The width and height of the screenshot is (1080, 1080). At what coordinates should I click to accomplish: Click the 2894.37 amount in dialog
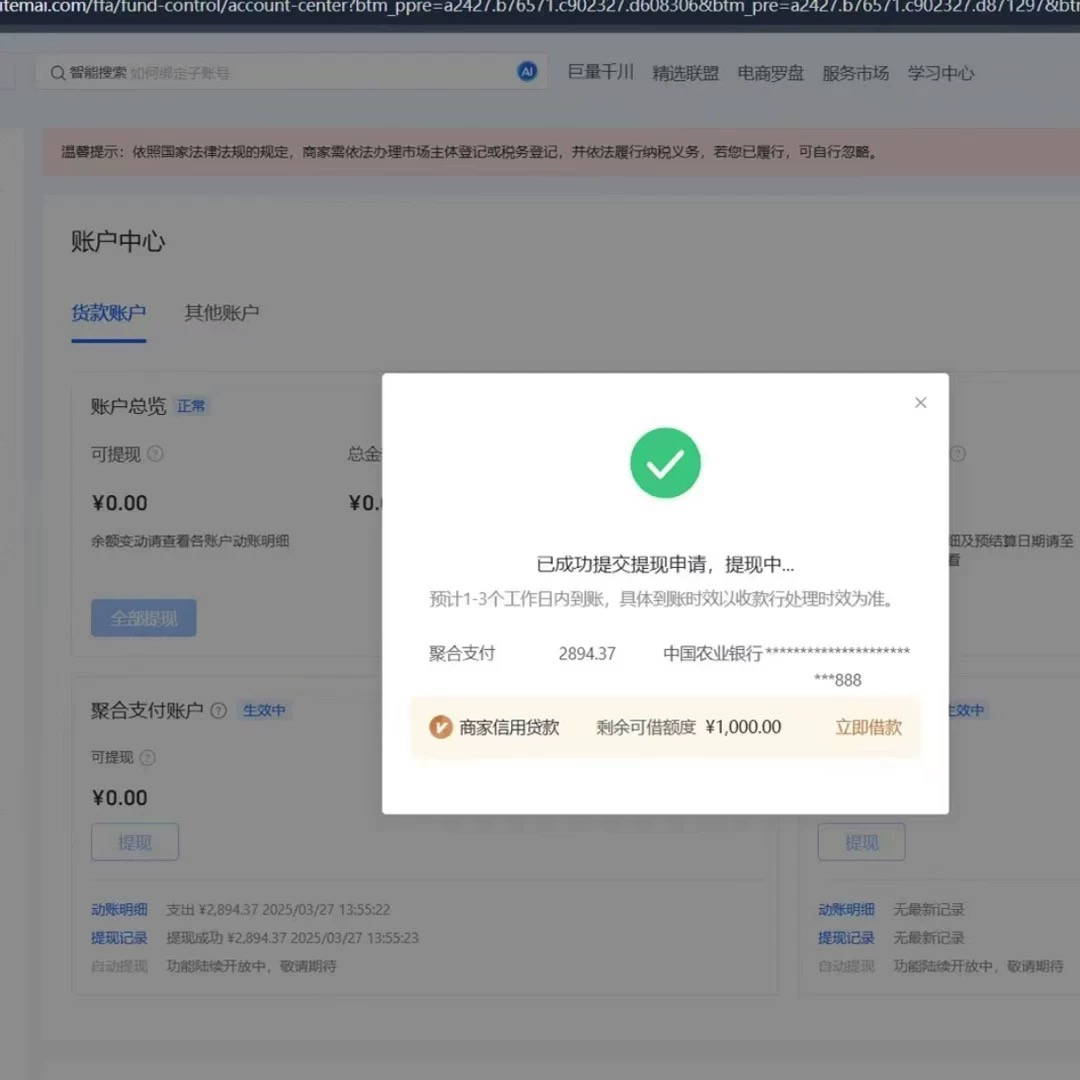[x=587, y=654]
